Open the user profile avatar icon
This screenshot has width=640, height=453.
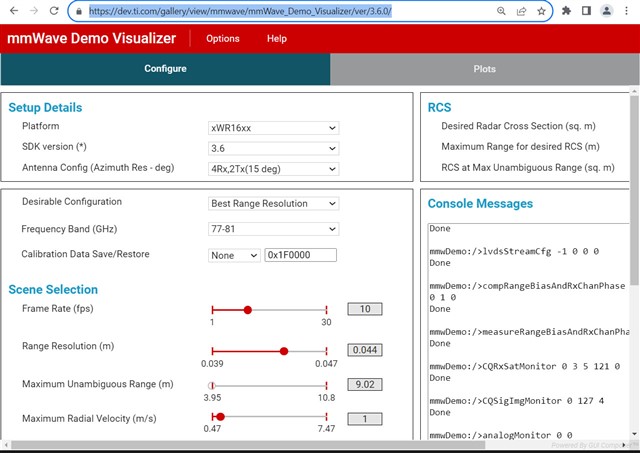pyautogui.click(x=607, y=11)
